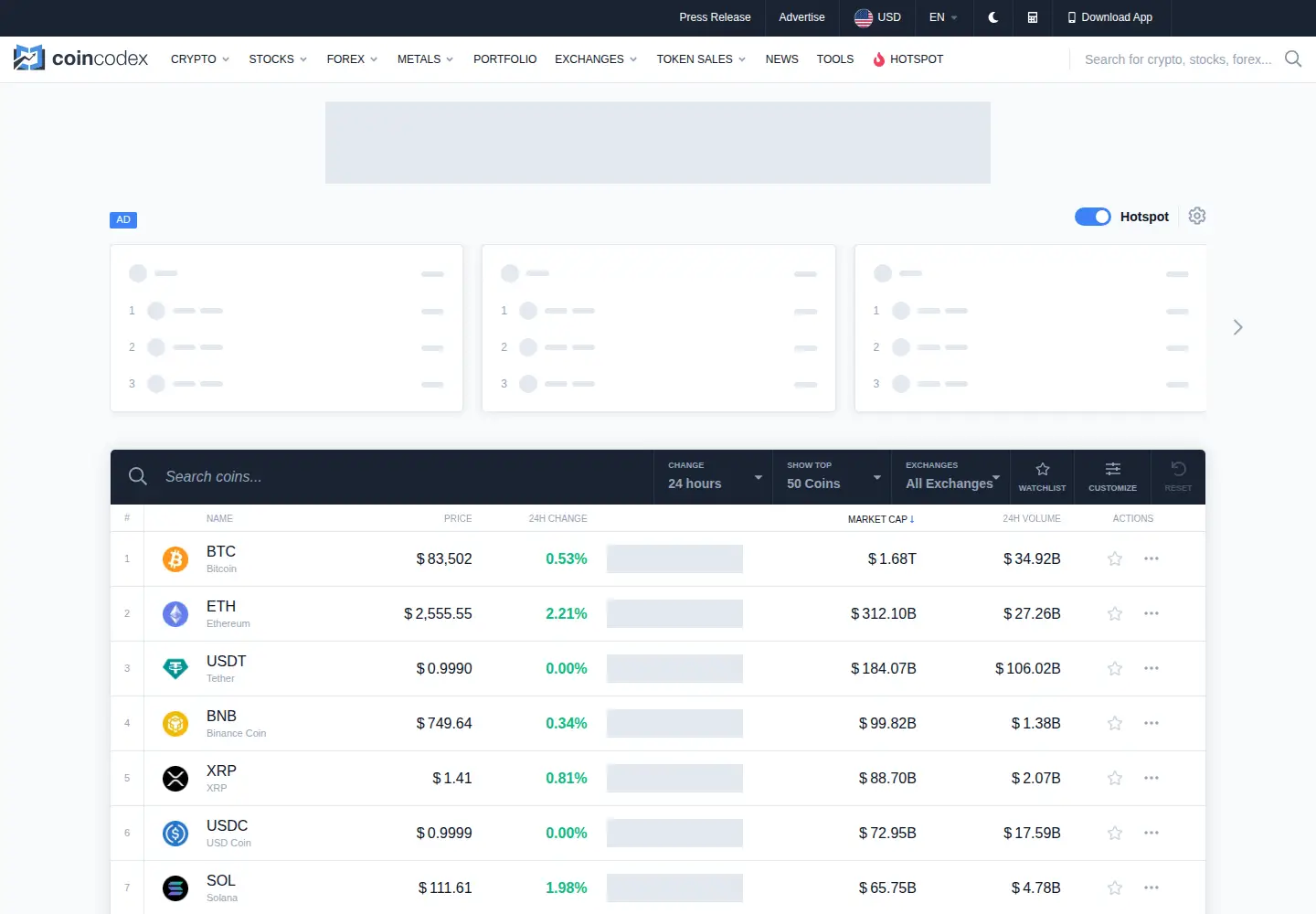The image size is (1316, 914).
Task: Open the more actions dots for USDT
Action: pyautogui.click(x=1151, y=668)
